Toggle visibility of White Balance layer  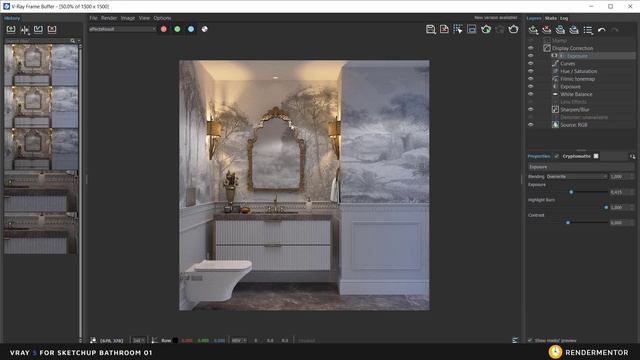[x=531, y=94]
